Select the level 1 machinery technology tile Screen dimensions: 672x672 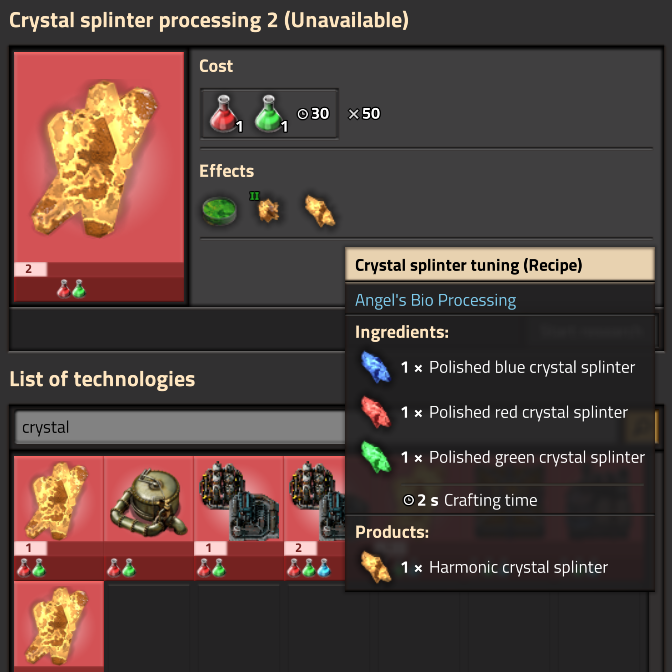tap(239, 518)
